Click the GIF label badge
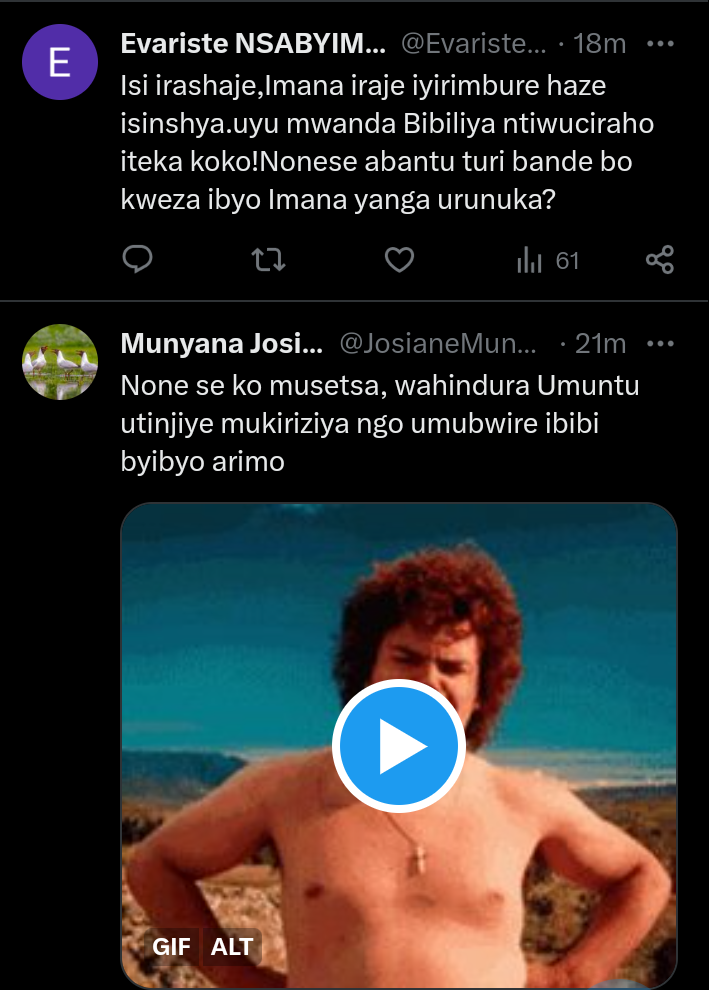Screen dimensions: 709x990 pyautogui.click(x=172, y=946)
